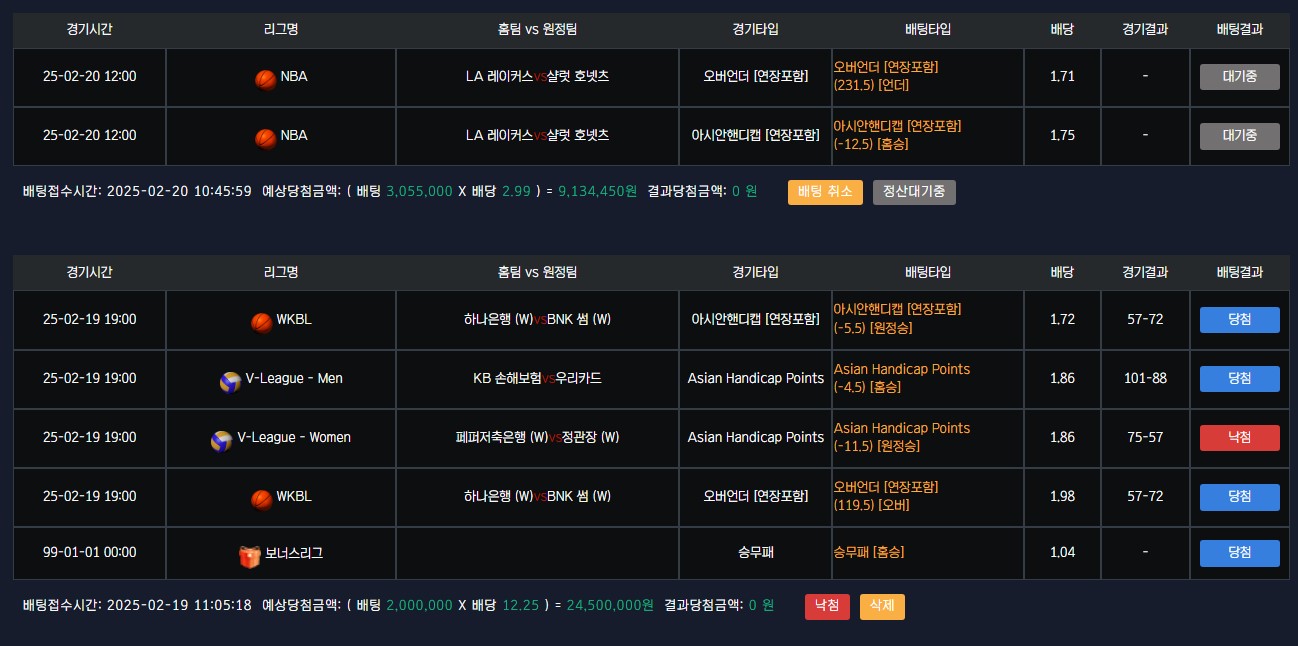Click the 대기중 badge in the NBA Asian handicap row
Image resolution: width=1298 pixels, height=646 pixels.
pos(1240,136)
